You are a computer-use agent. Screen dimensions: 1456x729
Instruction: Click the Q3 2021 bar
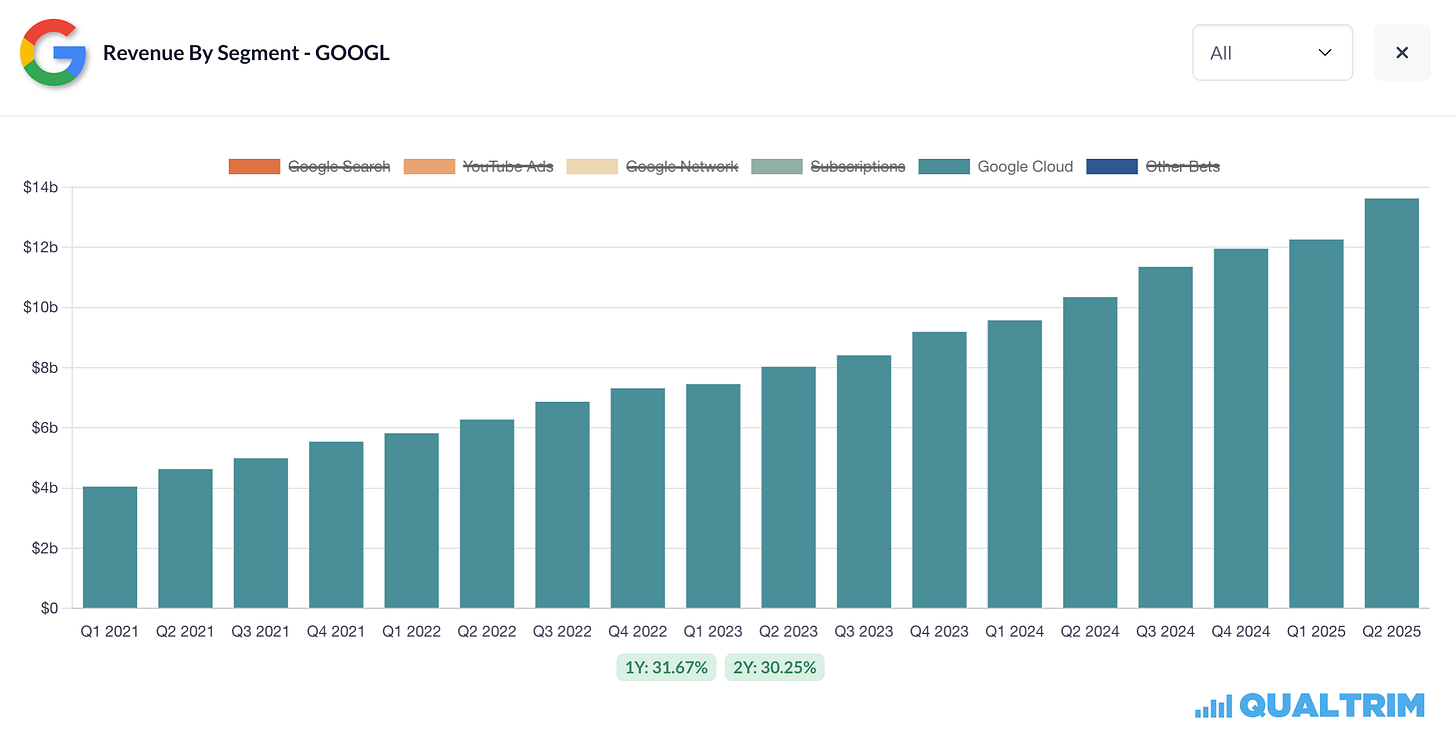261,533
